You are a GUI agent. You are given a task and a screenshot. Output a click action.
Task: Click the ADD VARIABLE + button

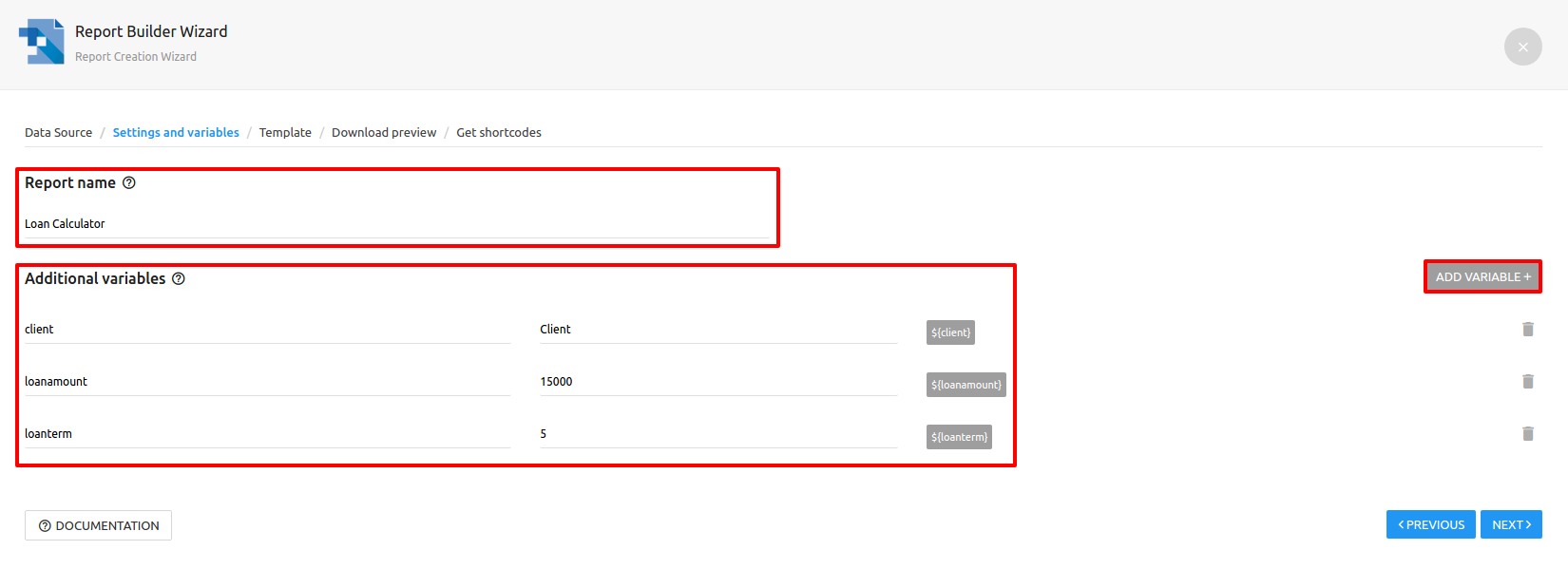[1482, 276]
